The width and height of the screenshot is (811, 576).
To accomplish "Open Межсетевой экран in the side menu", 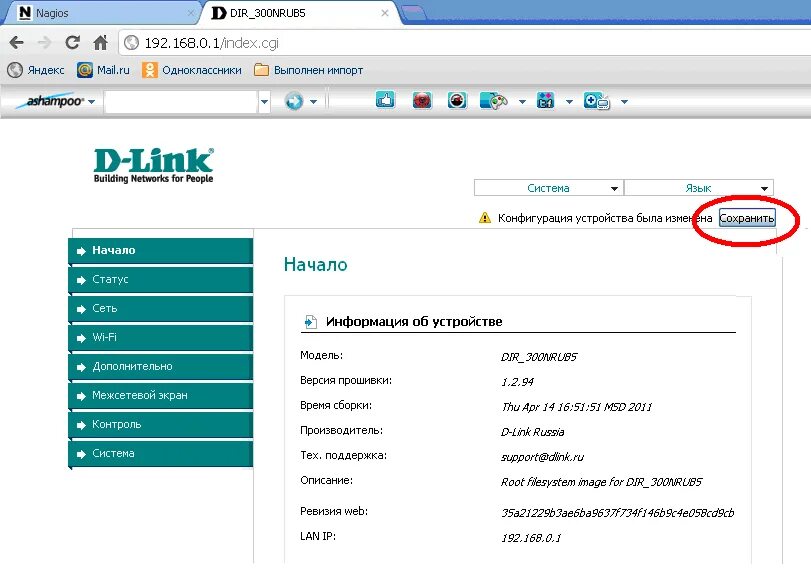I will [x=160, y=395].
